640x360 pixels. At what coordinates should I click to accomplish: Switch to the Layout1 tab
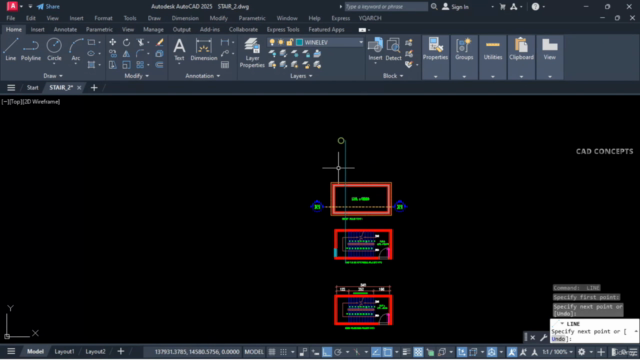tap(64, 351)
